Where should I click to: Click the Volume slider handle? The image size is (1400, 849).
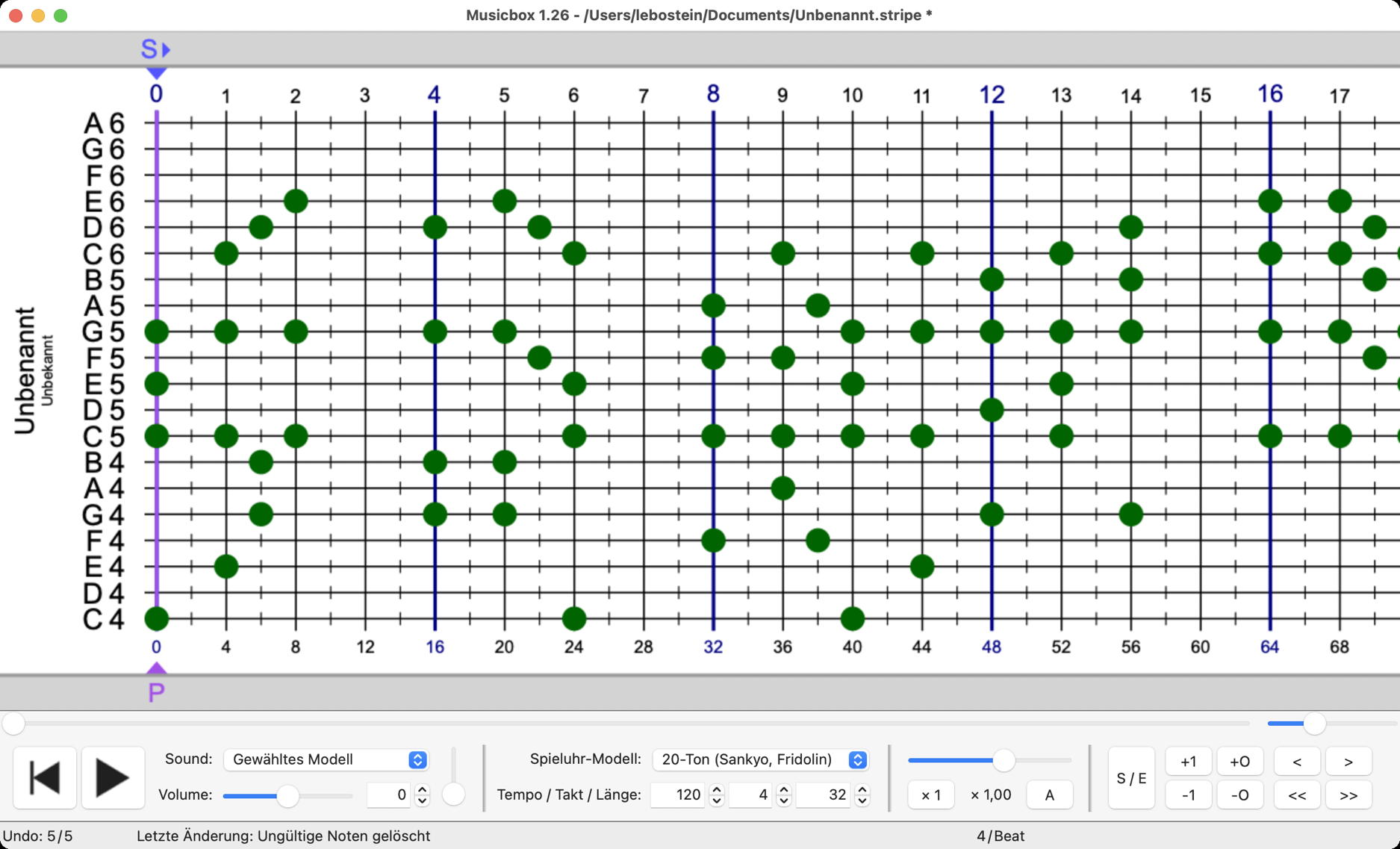pyautogui.click(x=287, y=796)
